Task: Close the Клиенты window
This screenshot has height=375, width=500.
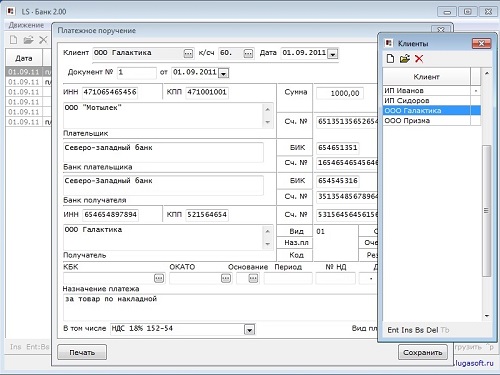Action: click(482, 43)
